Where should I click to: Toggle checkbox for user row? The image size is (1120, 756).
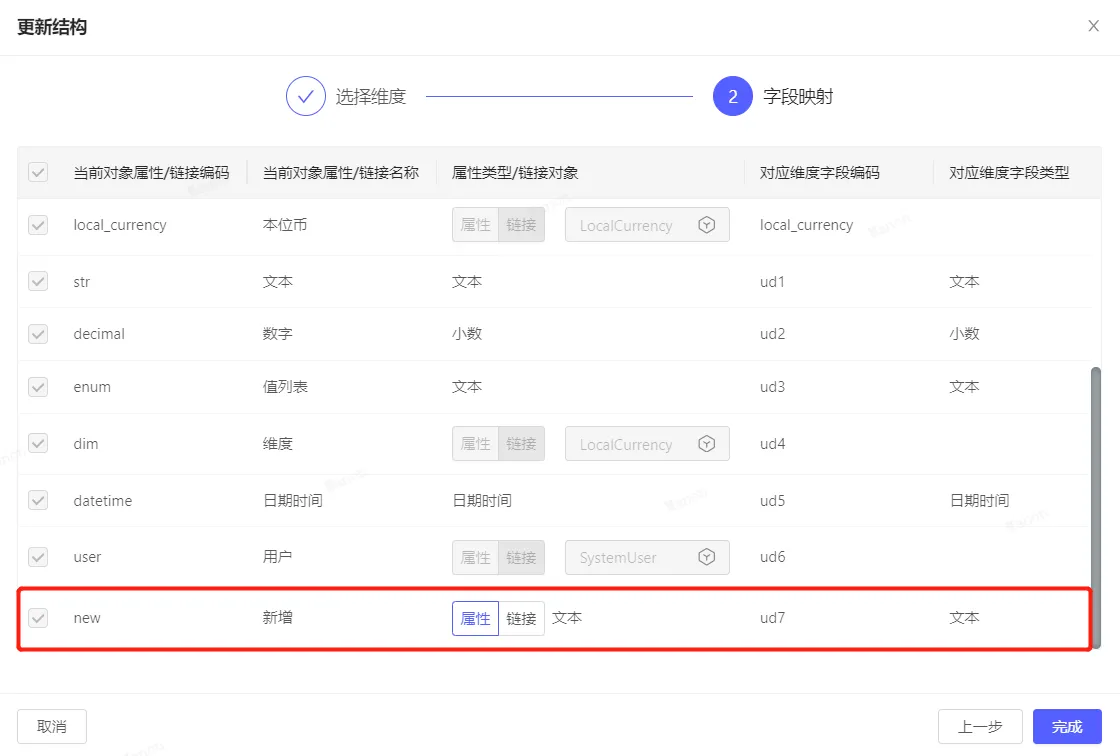click(38, 557)
